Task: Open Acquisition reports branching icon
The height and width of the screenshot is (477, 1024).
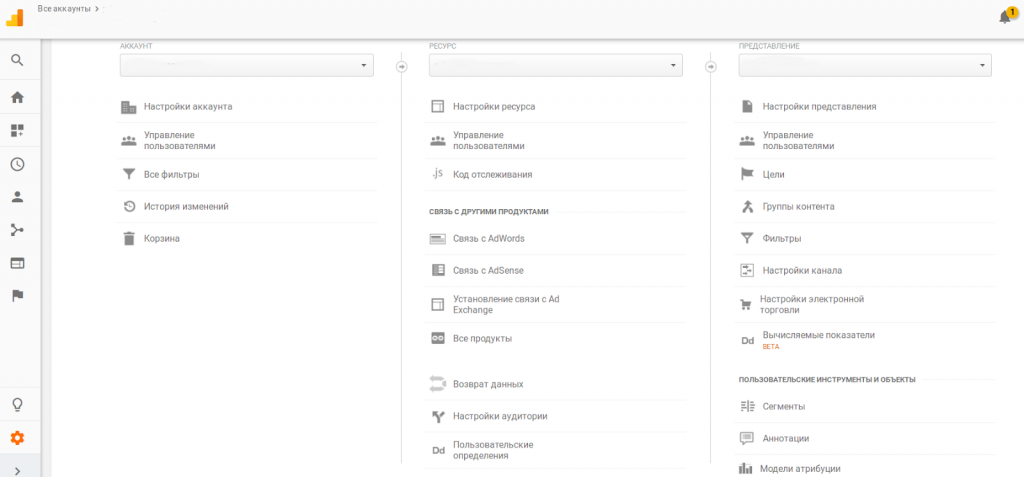Action: 18,230
